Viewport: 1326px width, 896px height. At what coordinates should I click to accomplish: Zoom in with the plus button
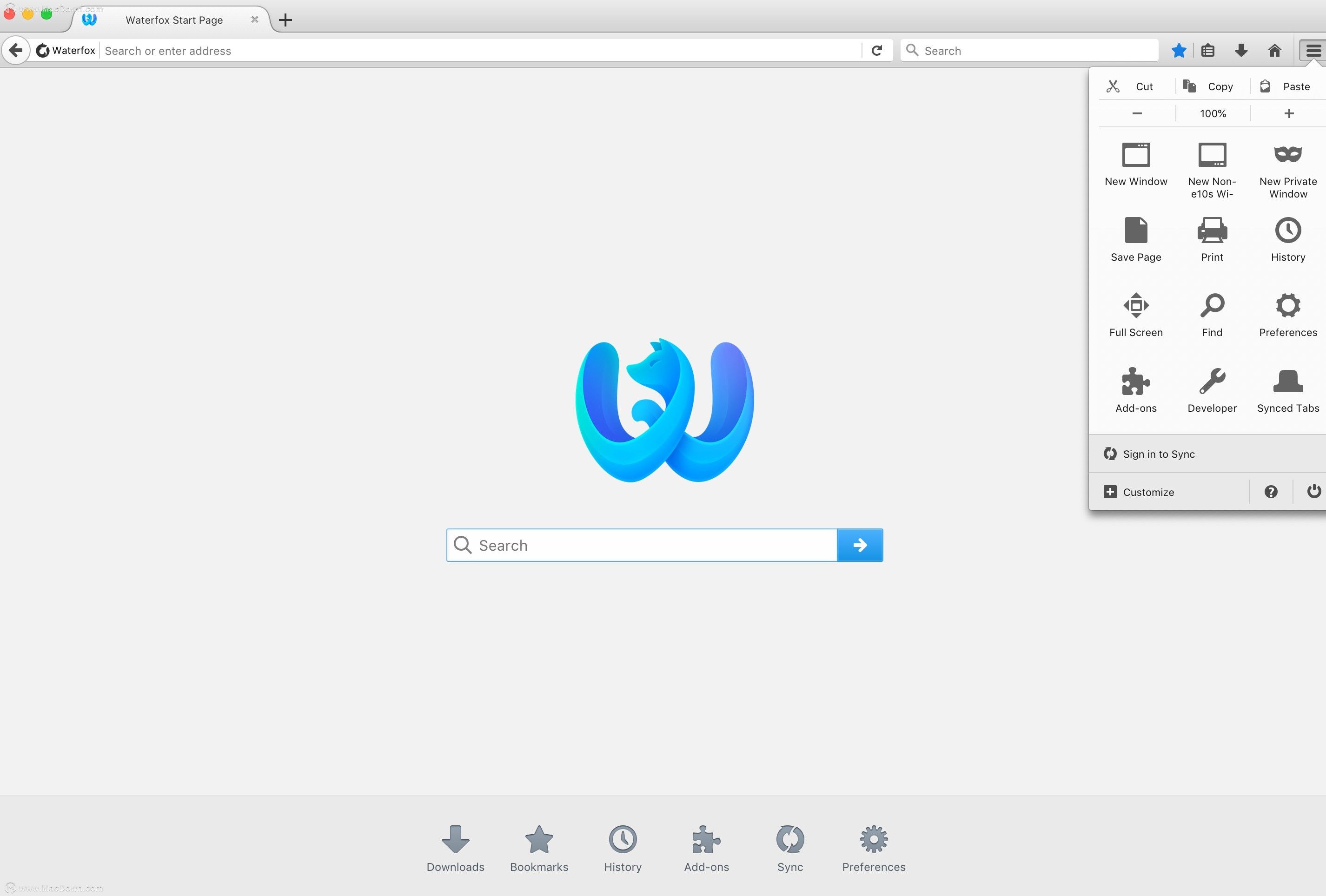tap(1288, 113)
